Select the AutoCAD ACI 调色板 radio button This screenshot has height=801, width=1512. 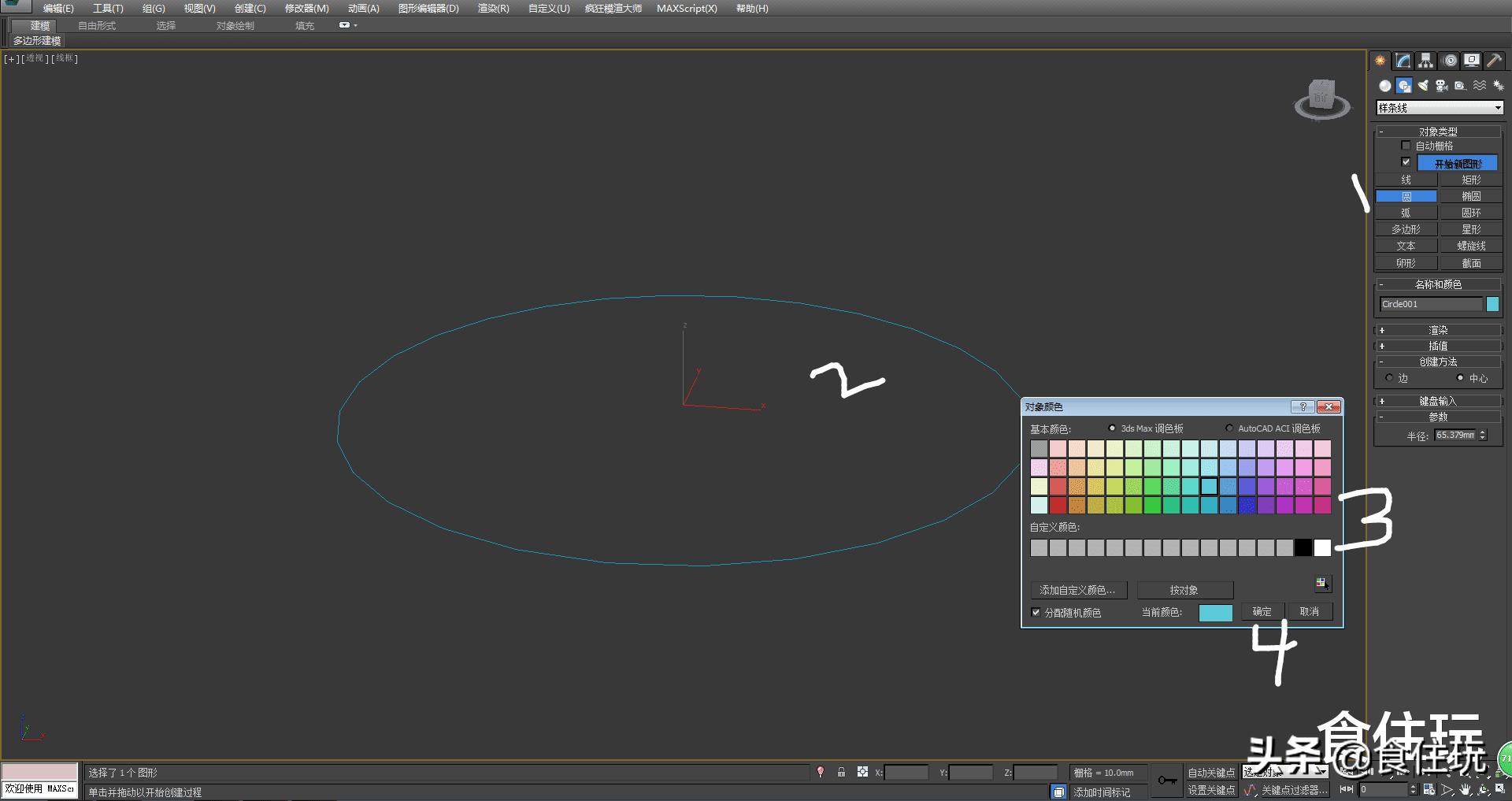(1228, 428)
